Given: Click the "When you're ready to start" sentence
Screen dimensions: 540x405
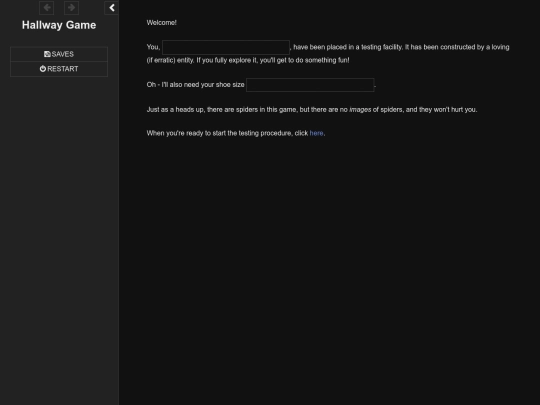Looking at the screenshot, I should tap(236, 133).
